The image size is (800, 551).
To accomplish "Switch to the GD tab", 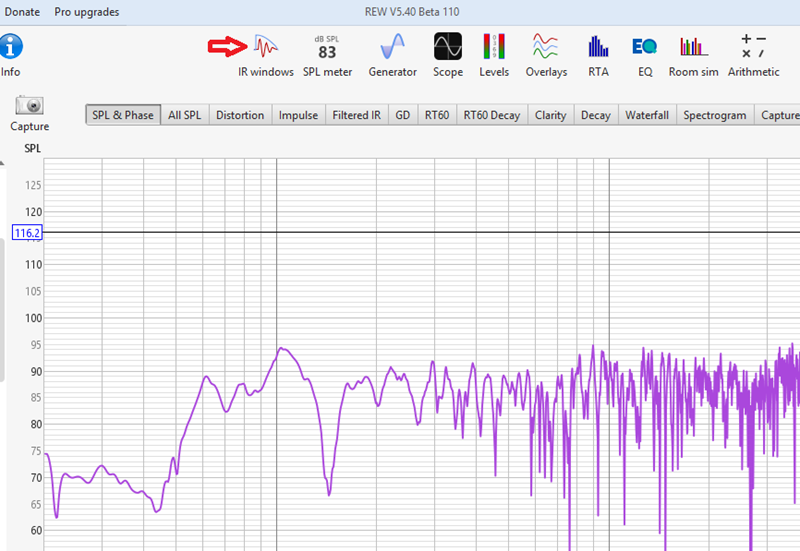I will pos(403,115).
